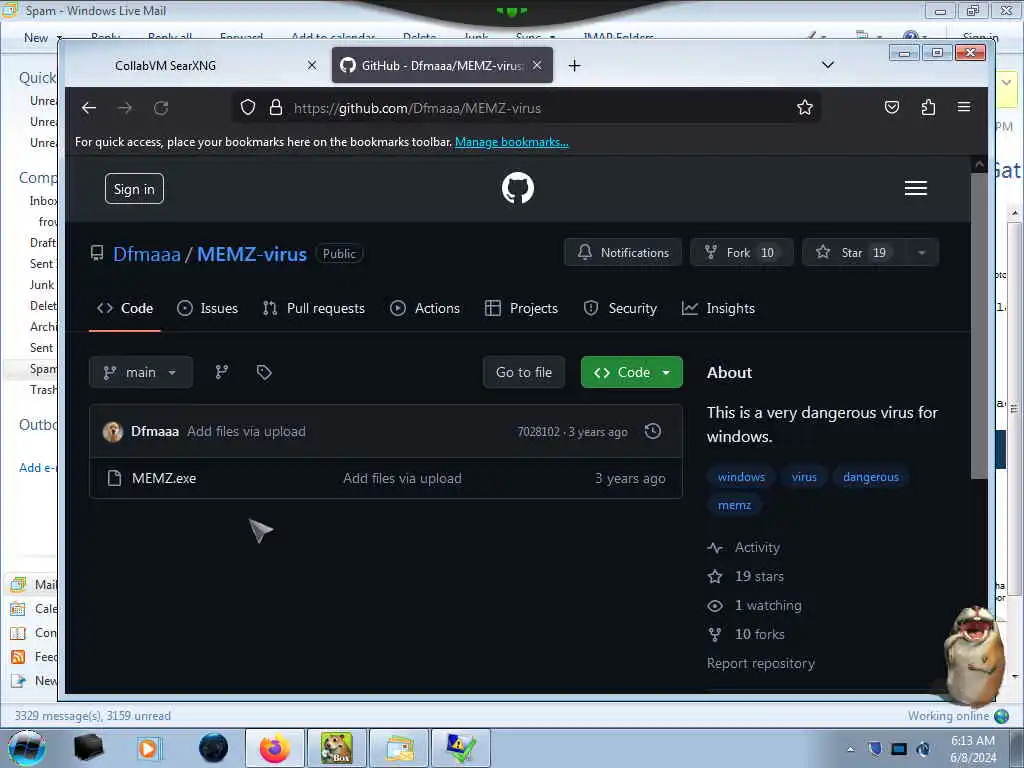Screen dimensions: 1024x768
Task: Close the CollabVM SearXNG tab
Action: (312, 65)
